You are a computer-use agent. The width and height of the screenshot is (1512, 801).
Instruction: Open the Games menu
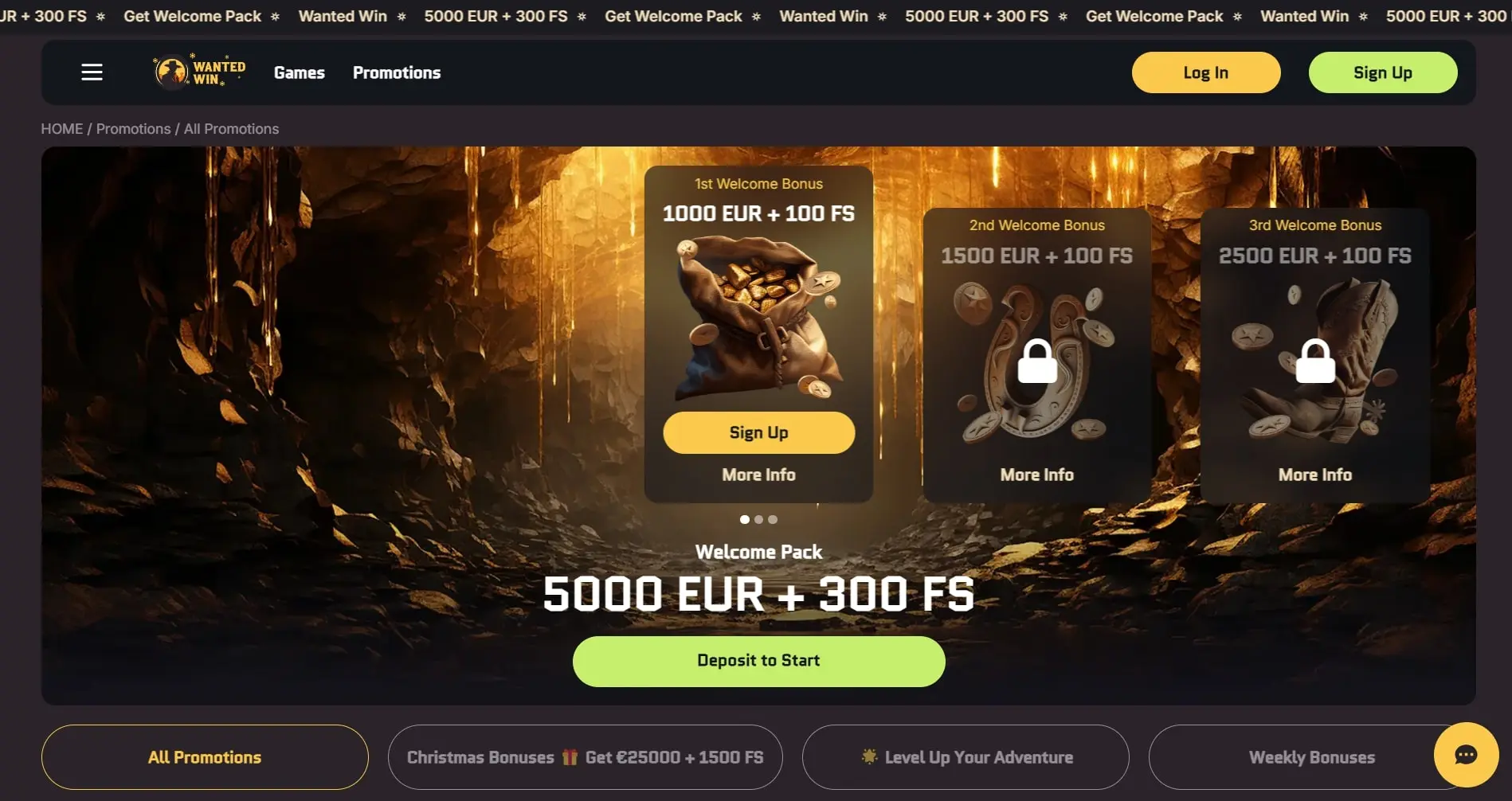(x=300, y=72)
